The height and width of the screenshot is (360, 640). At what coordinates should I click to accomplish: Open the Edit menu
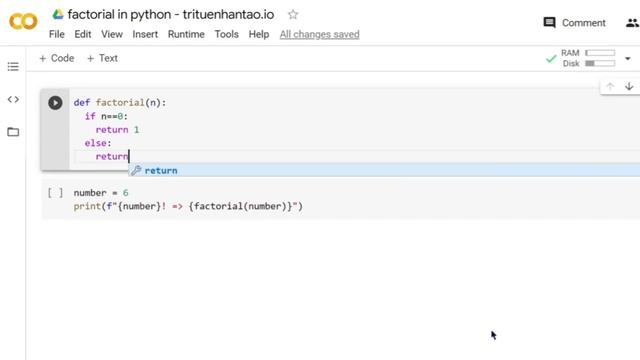(x=82, y=34)
